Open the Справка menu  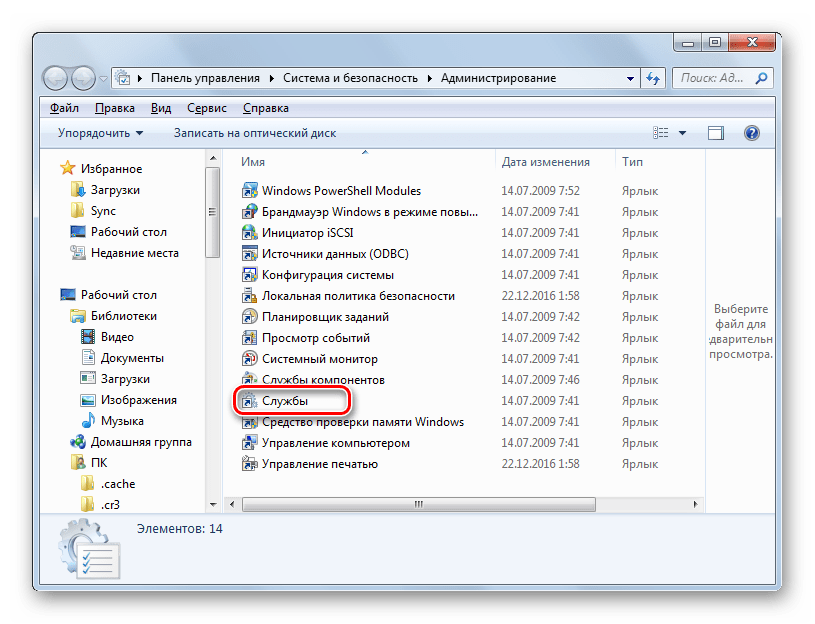point(266,108)
